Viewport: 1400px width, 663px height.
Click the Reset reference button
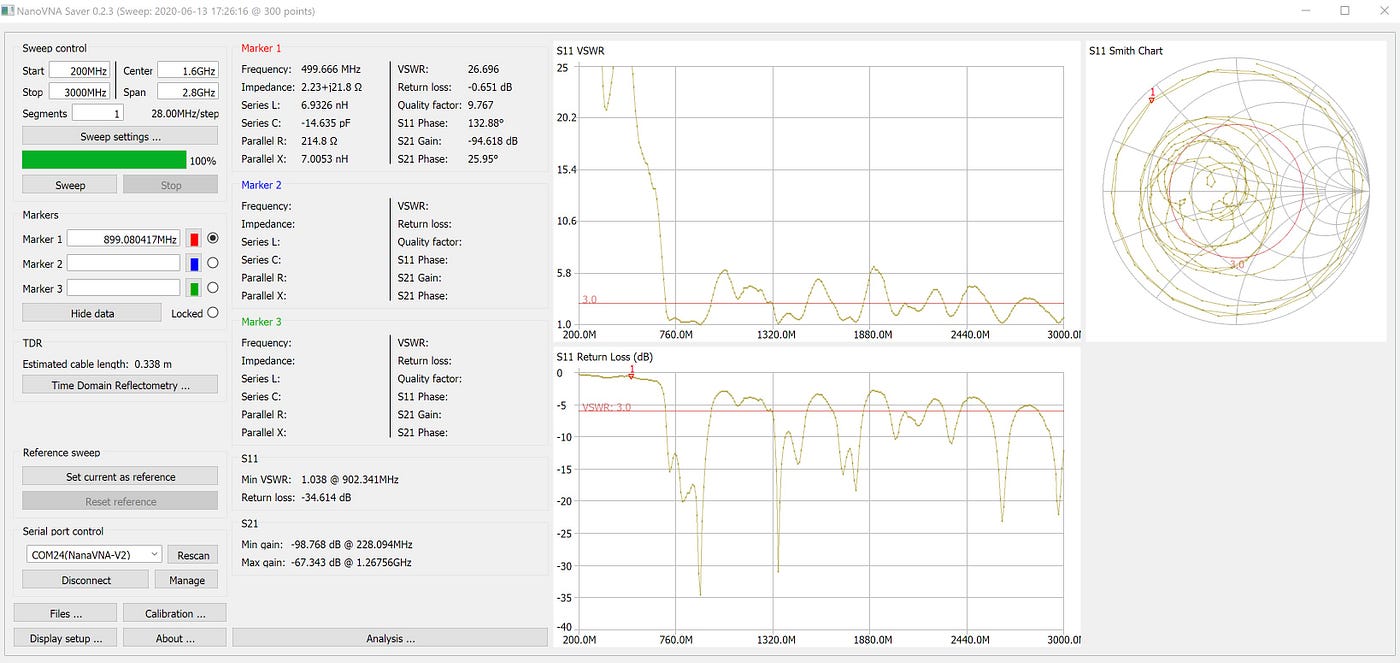[x=120, y=501]
